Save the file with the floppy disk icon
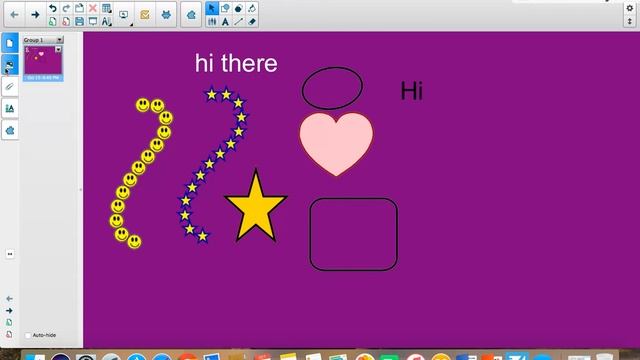 click(80, 21)
